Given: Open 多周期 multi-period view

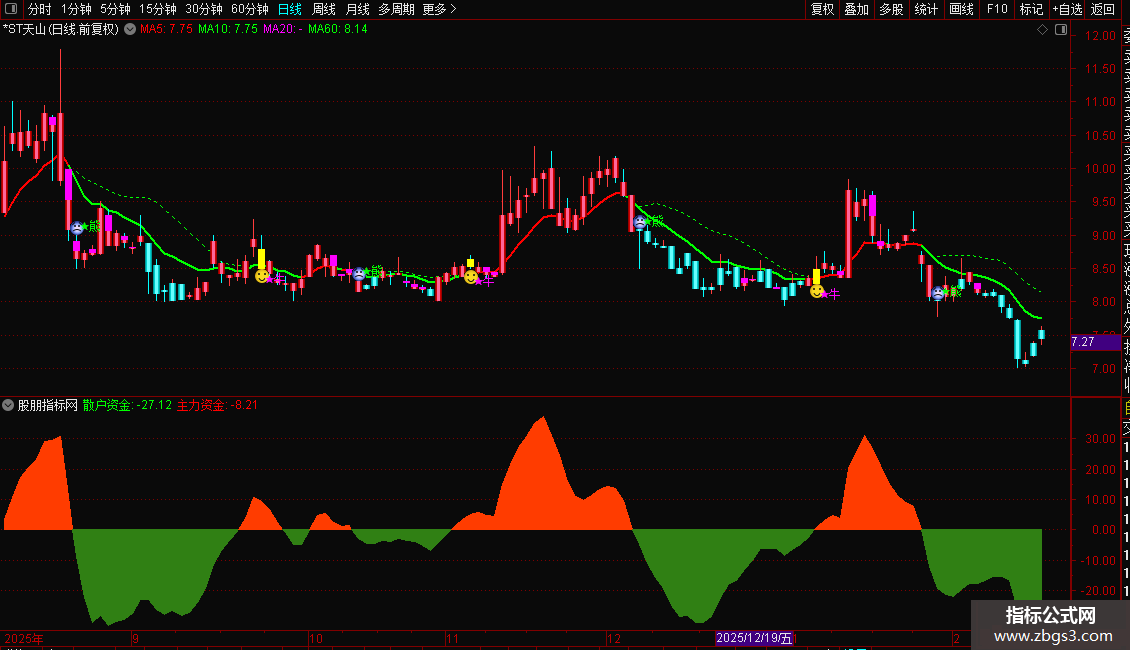Looking at the screenshot, I should click(396, 9).
